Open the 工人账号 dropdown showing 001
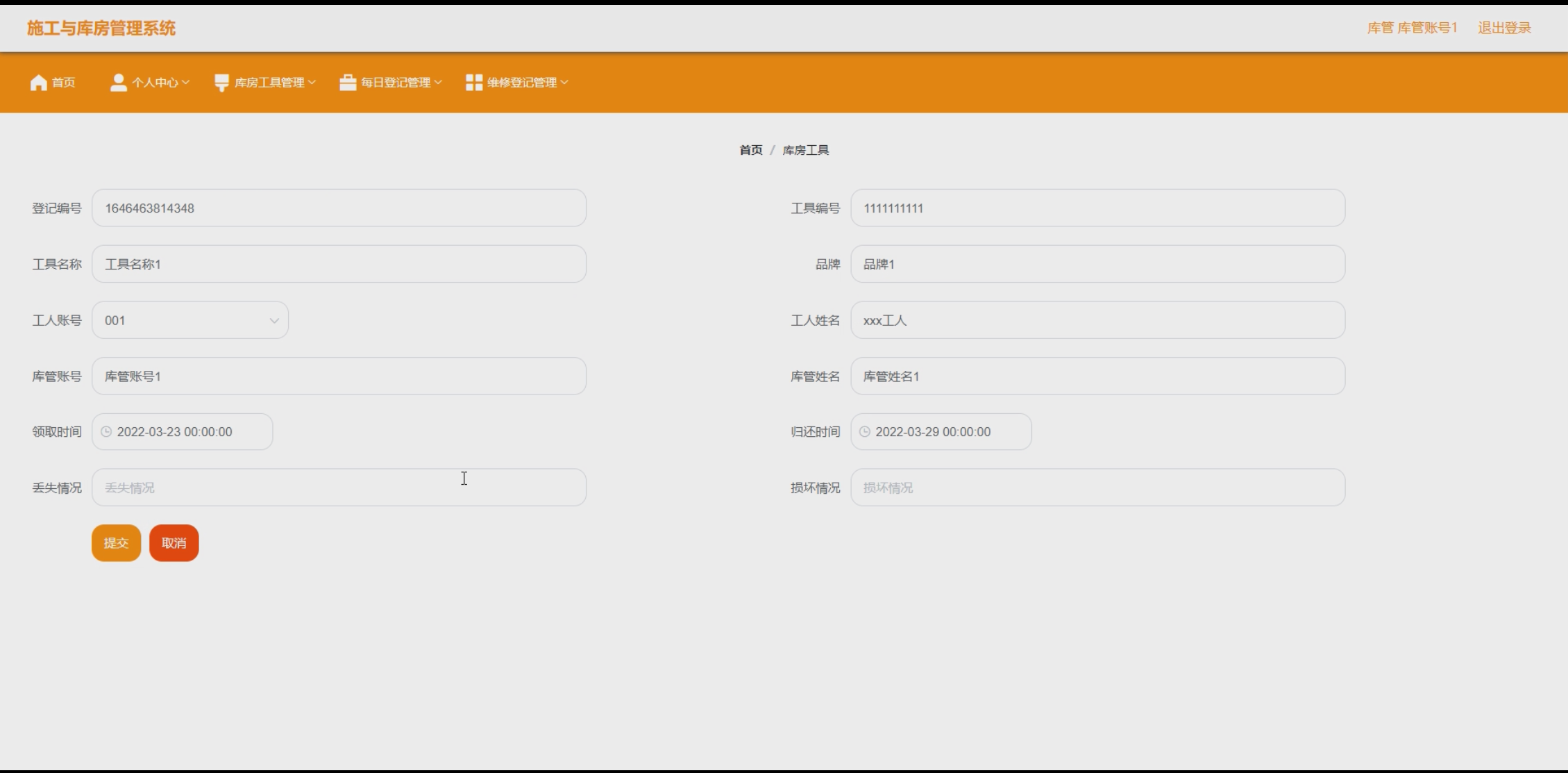The height and width of the screenshot is (773, 1568). (x=189, y=320)
